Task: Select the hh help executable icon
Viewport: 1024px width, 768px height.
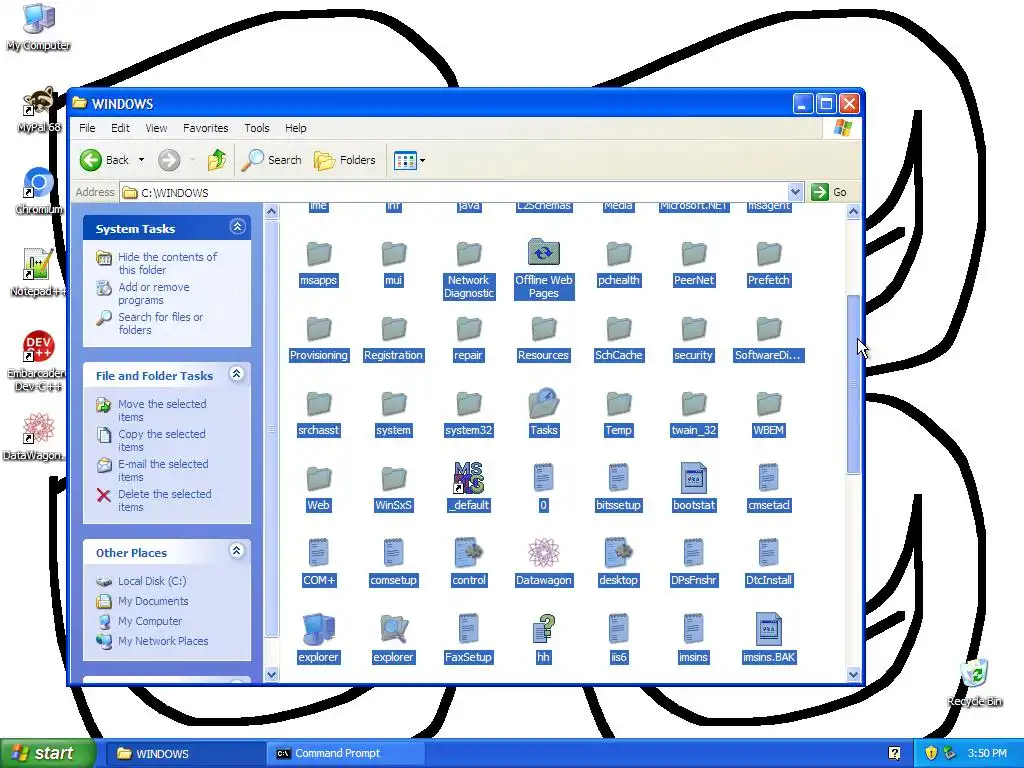Action: click(x=543, y=628)
